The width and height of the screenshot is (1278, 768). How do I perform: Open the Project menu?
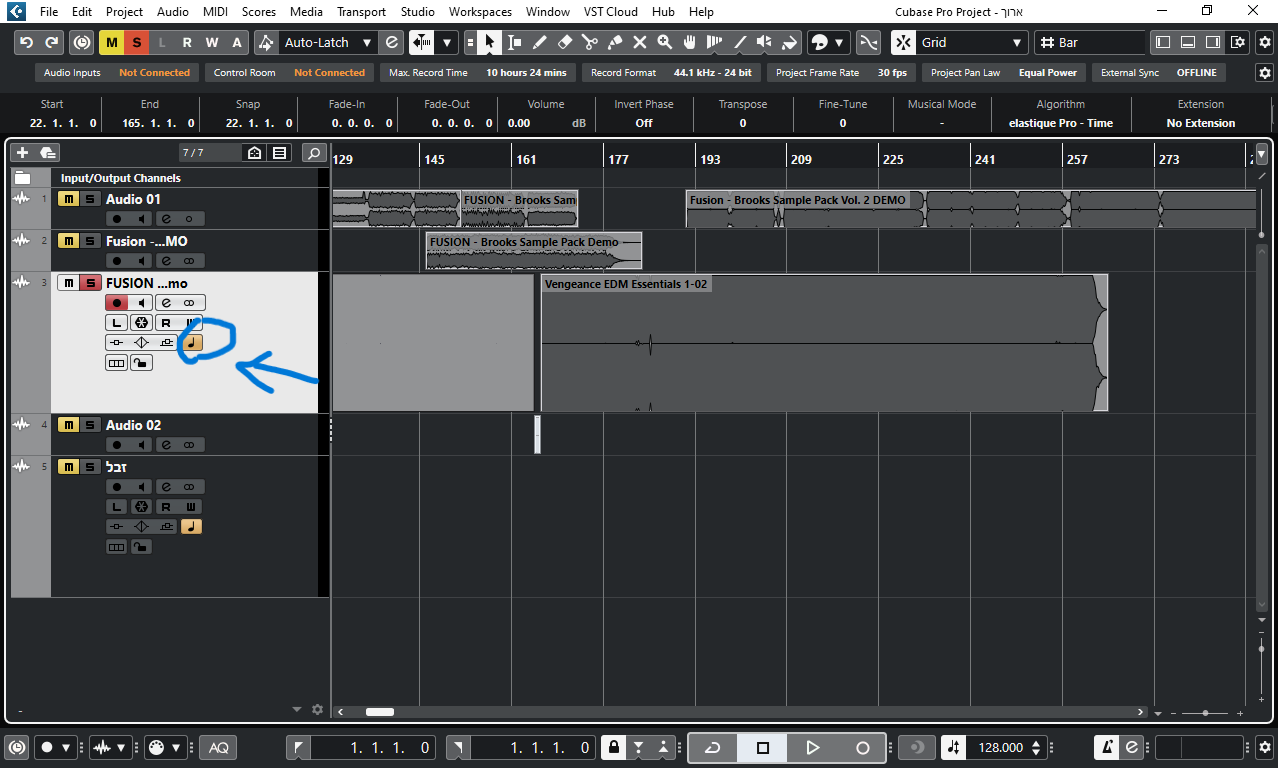tap(124, 12)
